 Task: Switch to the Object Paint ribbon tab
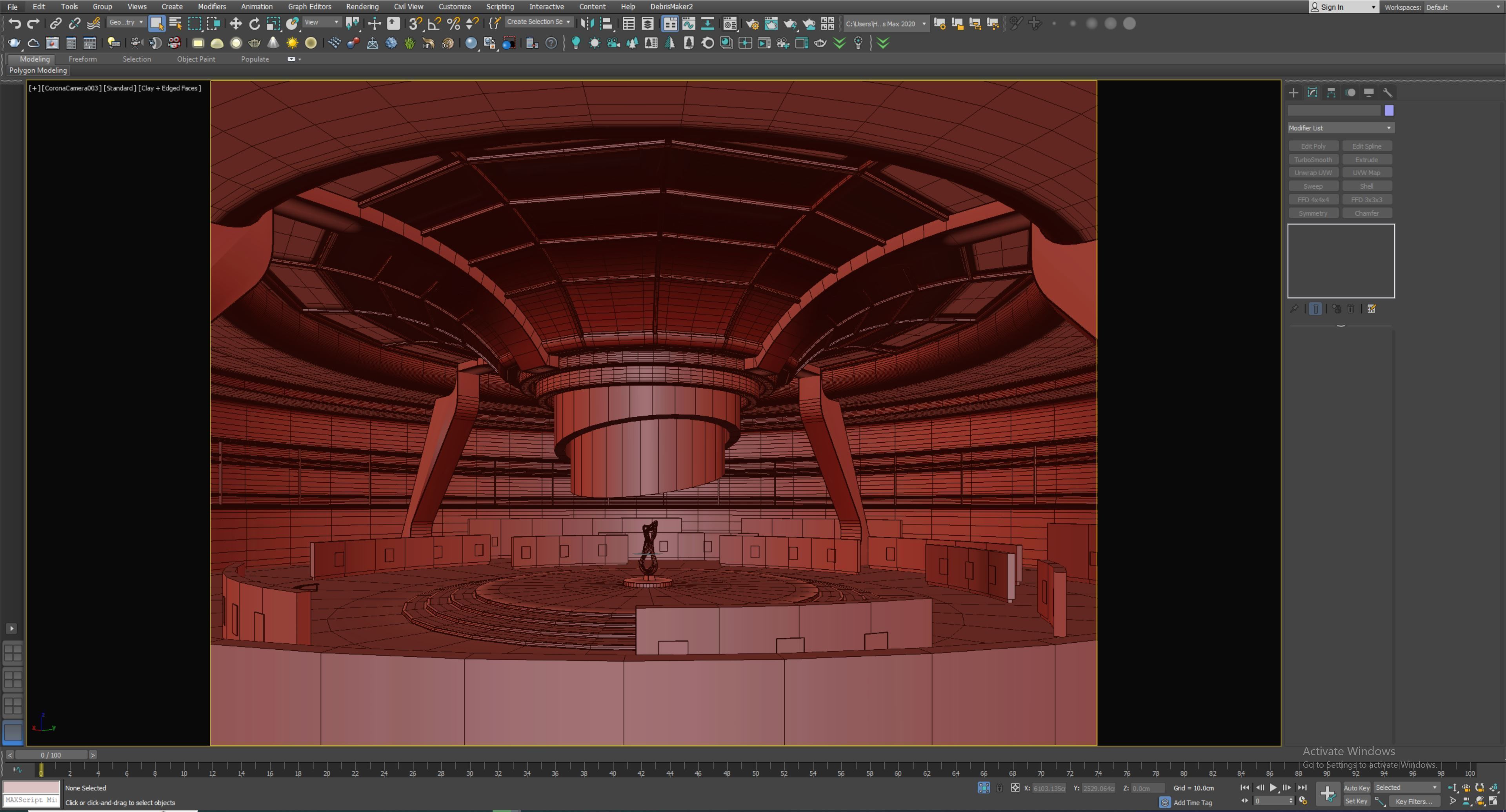point(196,59)
